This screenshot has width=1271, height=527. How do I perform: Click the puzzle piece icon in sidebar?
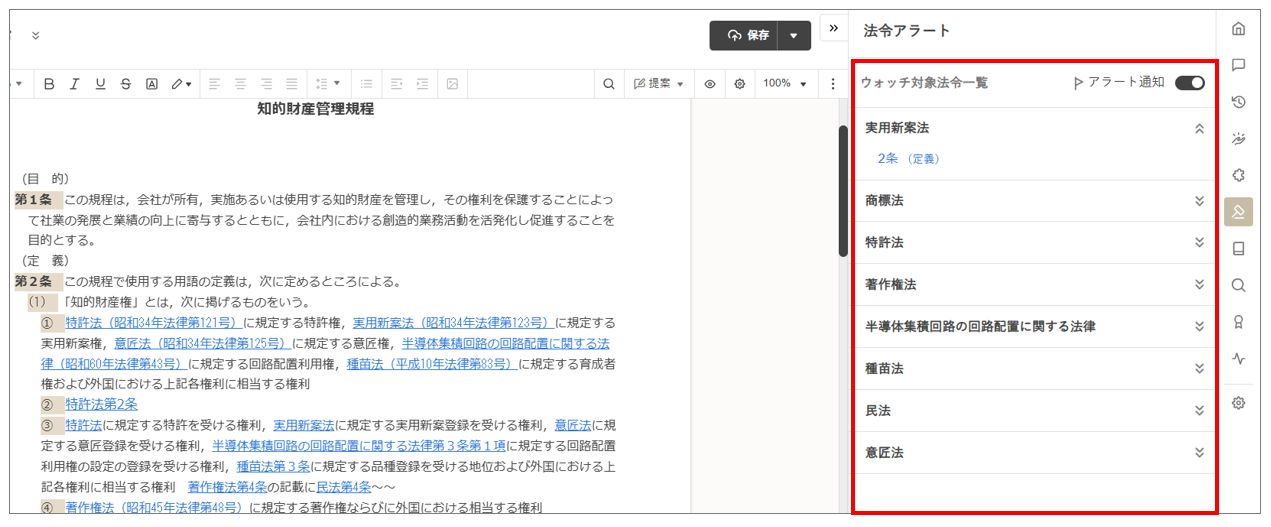pos(1238,175)
